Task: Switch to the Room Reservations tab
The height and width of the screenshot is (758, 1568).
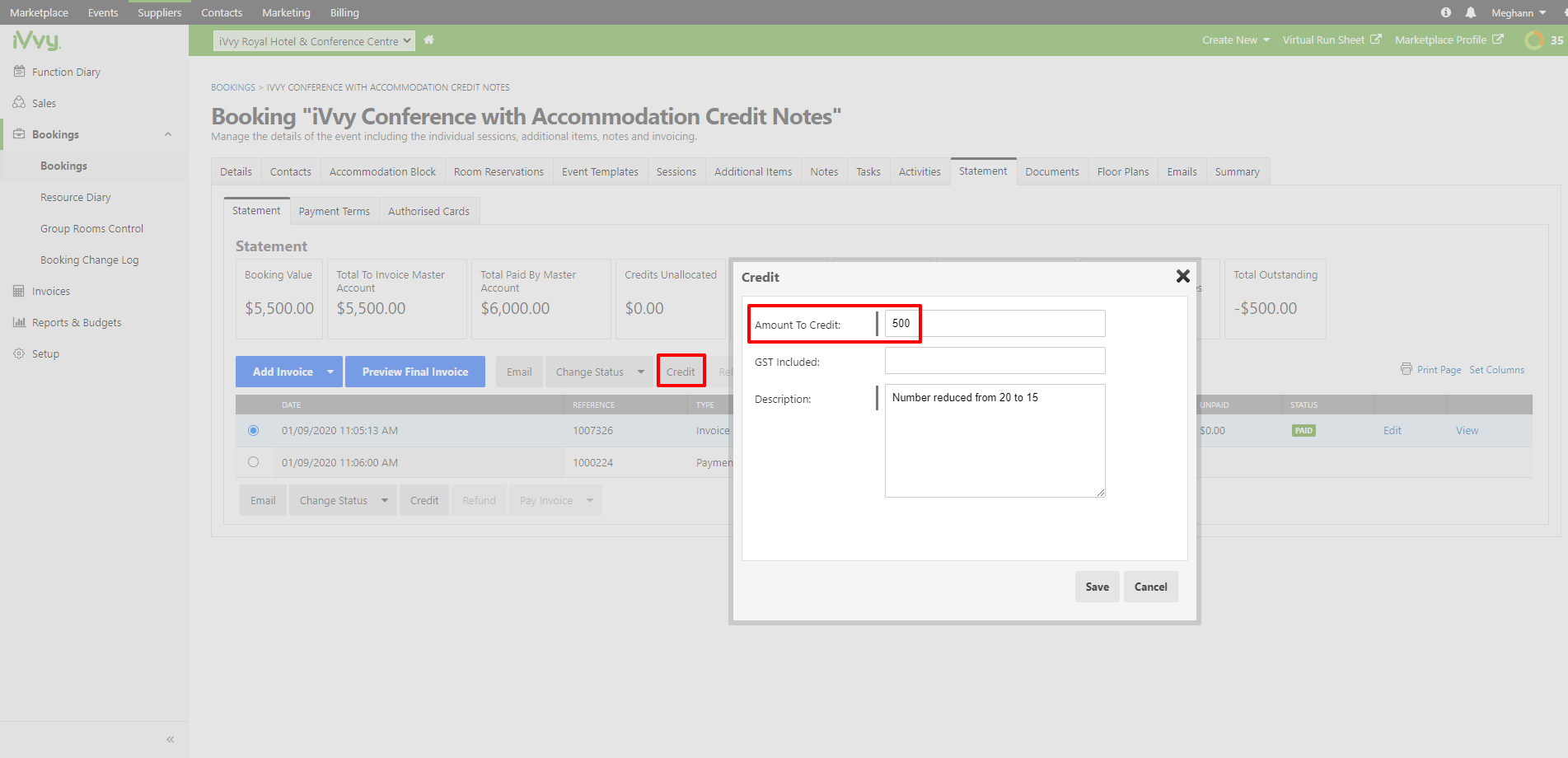Action: [498, 171]
